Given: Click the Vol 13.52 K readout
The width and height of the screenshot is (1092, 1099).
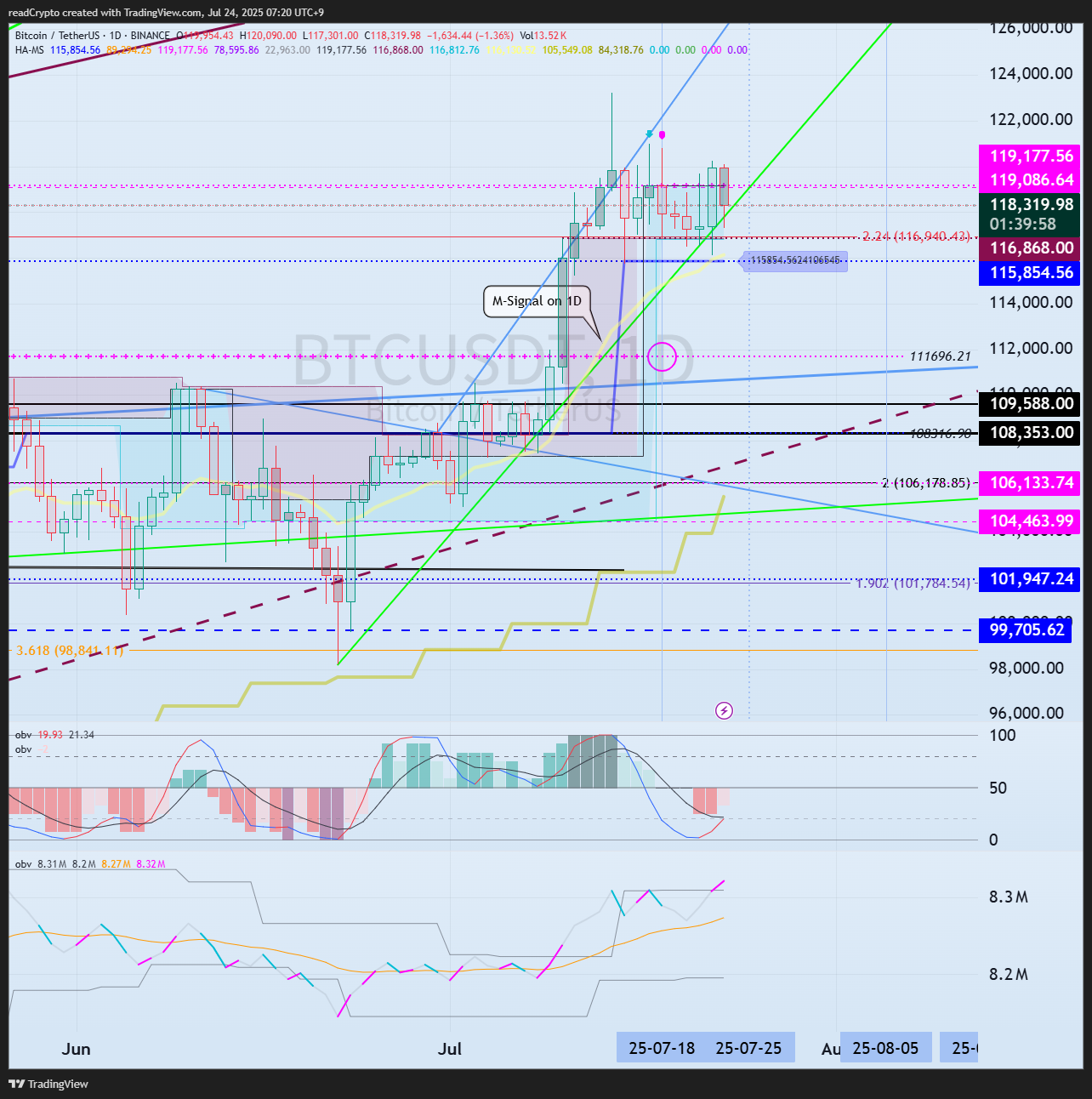Looking at the screenshot, I should pos(543,36).
